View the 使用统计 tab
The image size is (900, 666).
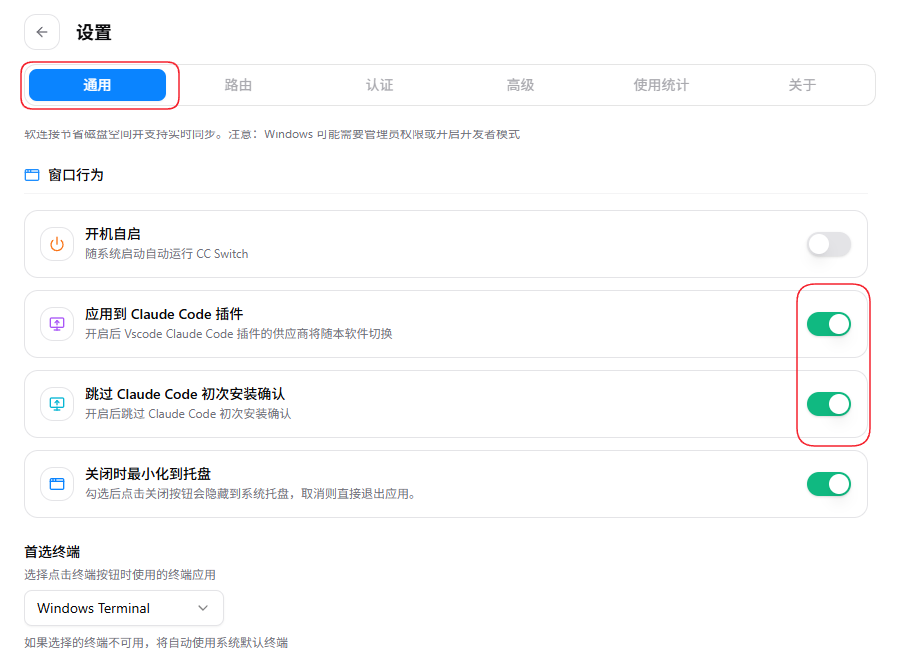[661, 85]
